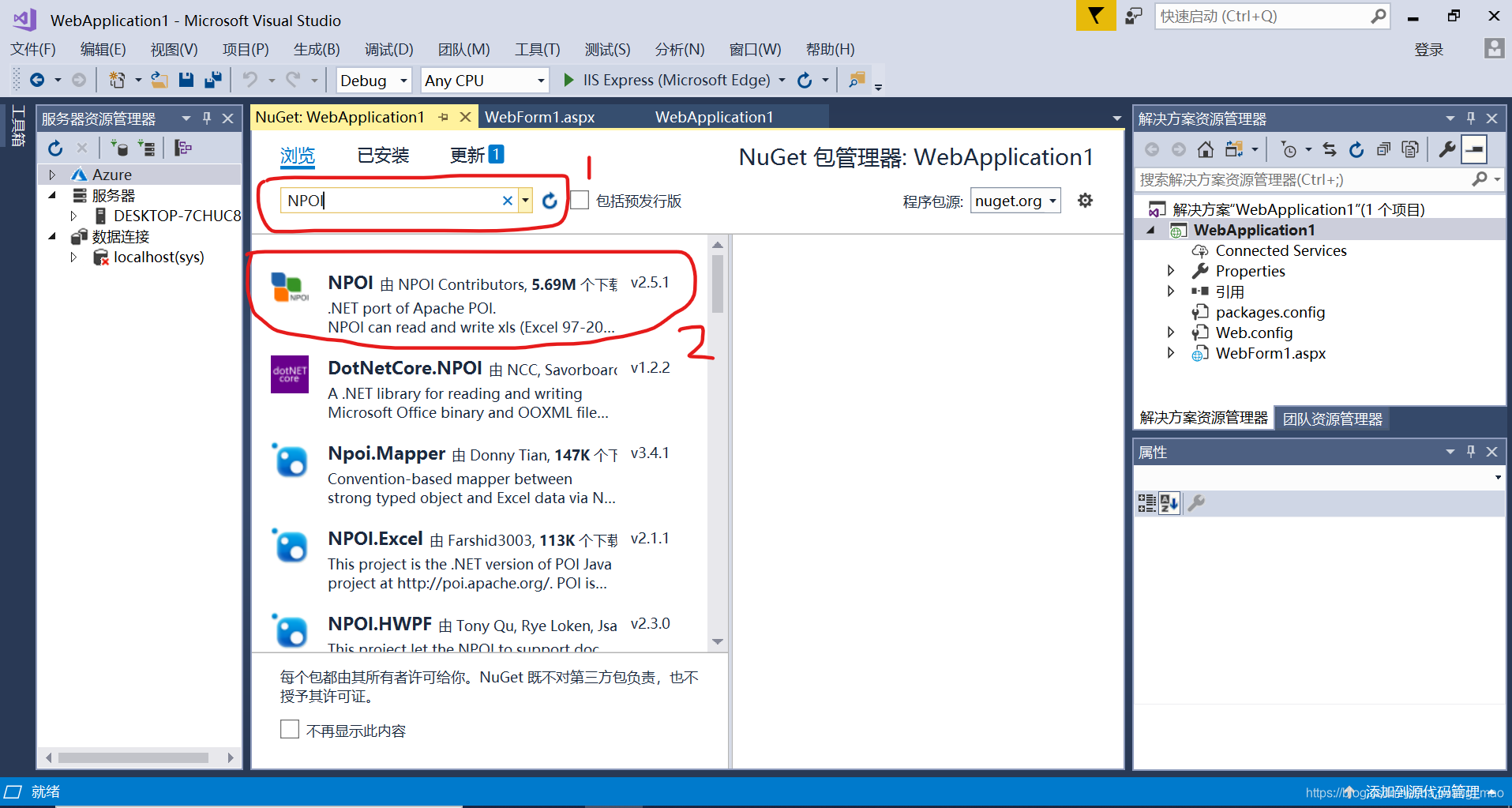Toggle auto-hide pin on Properties panel
The width and height of the screenshot is (1512, 808).
(1471, 451)
